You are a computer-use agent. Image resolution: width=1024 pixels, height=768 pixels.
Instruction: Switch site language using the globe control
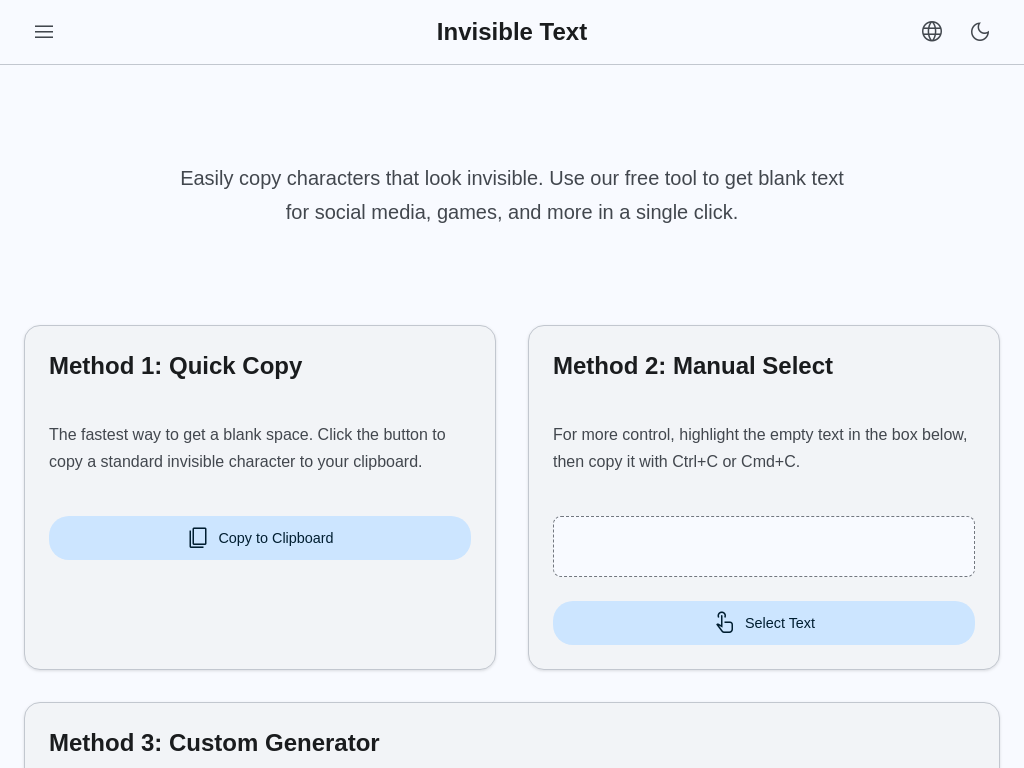tap(931, 31)
